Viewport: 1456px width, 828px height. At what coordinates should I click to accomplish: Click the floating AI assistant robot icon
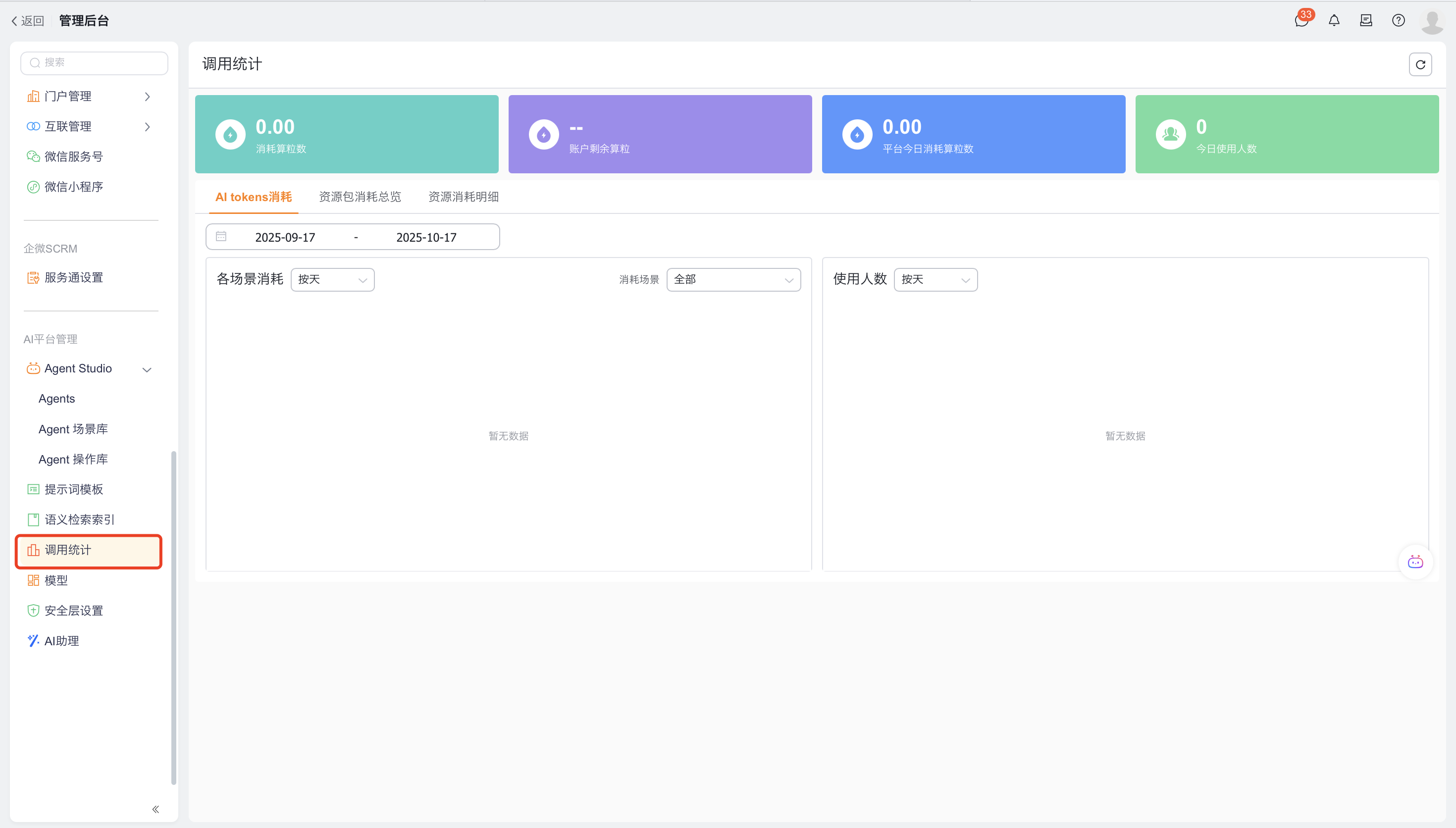click(1415, 562)
